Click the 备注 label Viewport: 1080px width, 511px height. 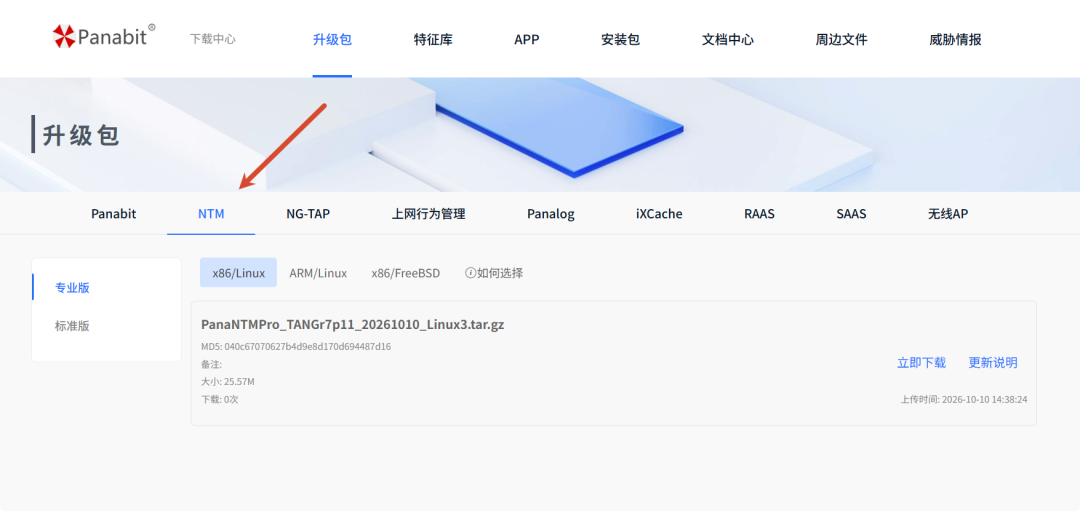tap(211, 364)
